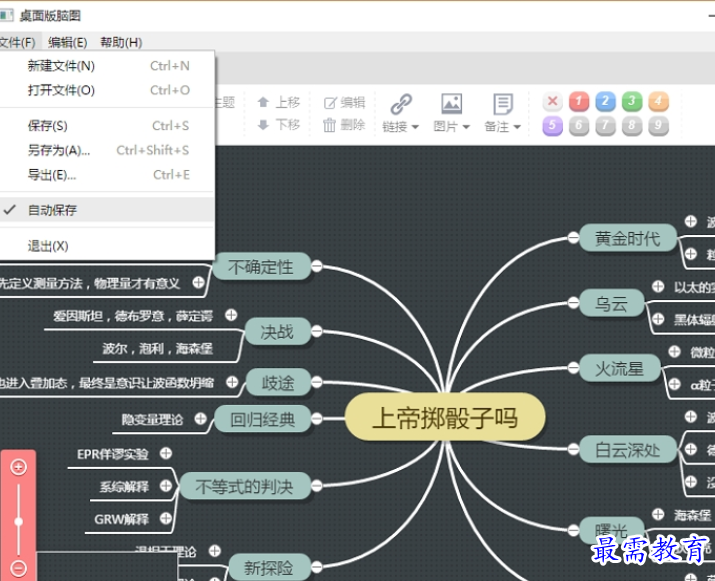715x581 pixels.
Task: Choose the gray priority 9 icon
Action: pyautogui.click(x=658, y=125)
